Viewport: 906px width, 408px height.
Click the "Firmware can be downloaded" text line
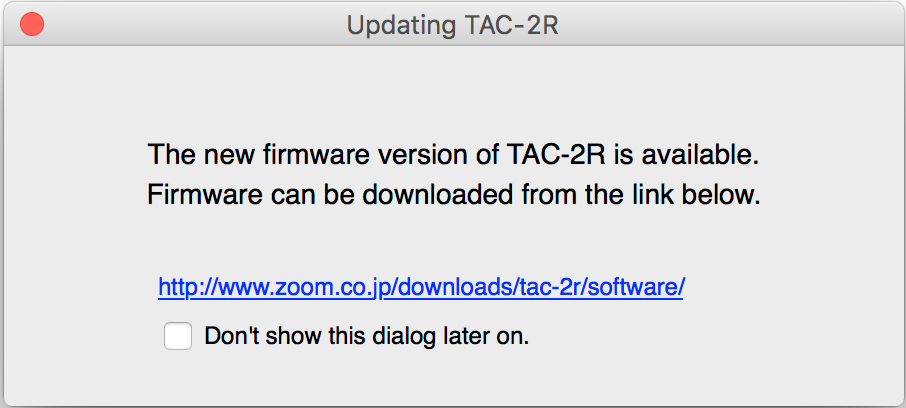pos(453,196)
